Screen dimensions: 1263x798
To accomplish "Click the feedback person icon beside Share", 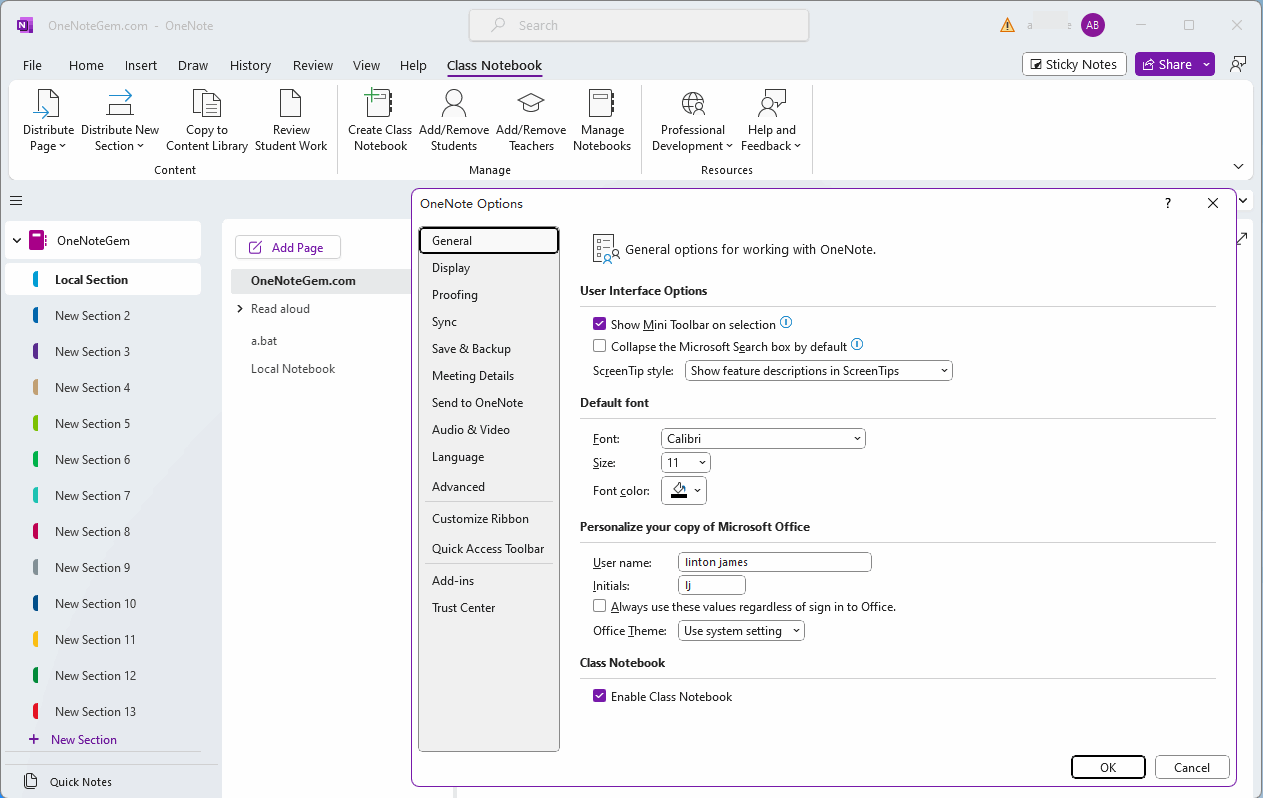I will pos(1238,64).
